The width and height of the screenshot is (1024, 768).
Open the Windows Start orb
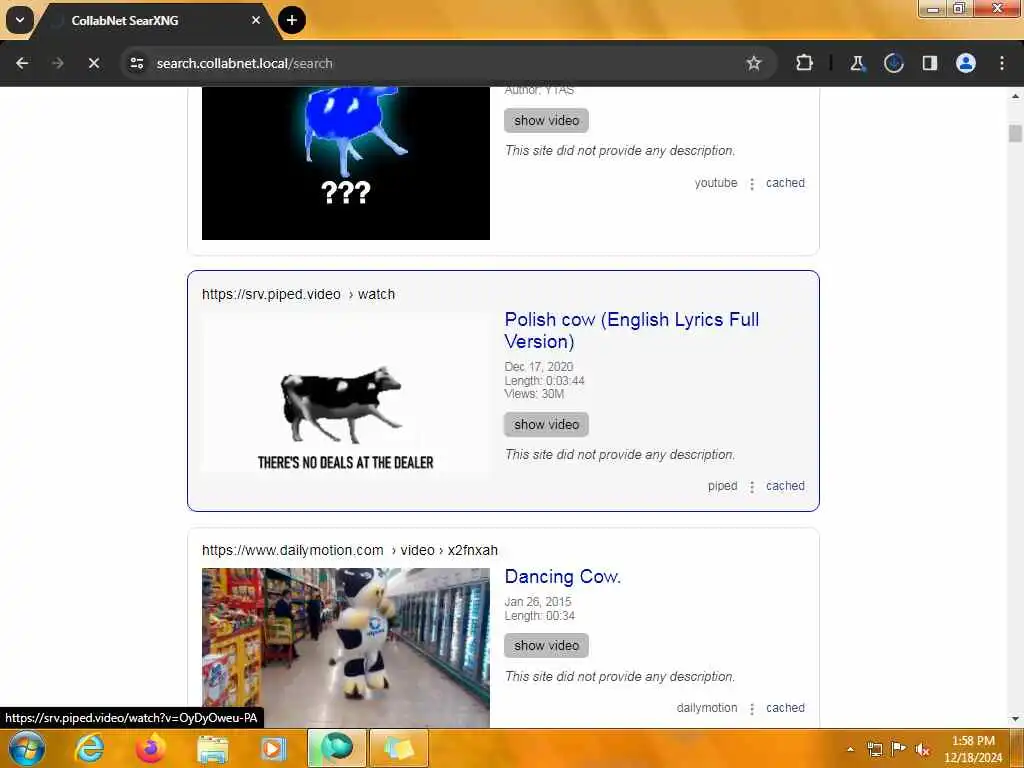pos(26,748)
